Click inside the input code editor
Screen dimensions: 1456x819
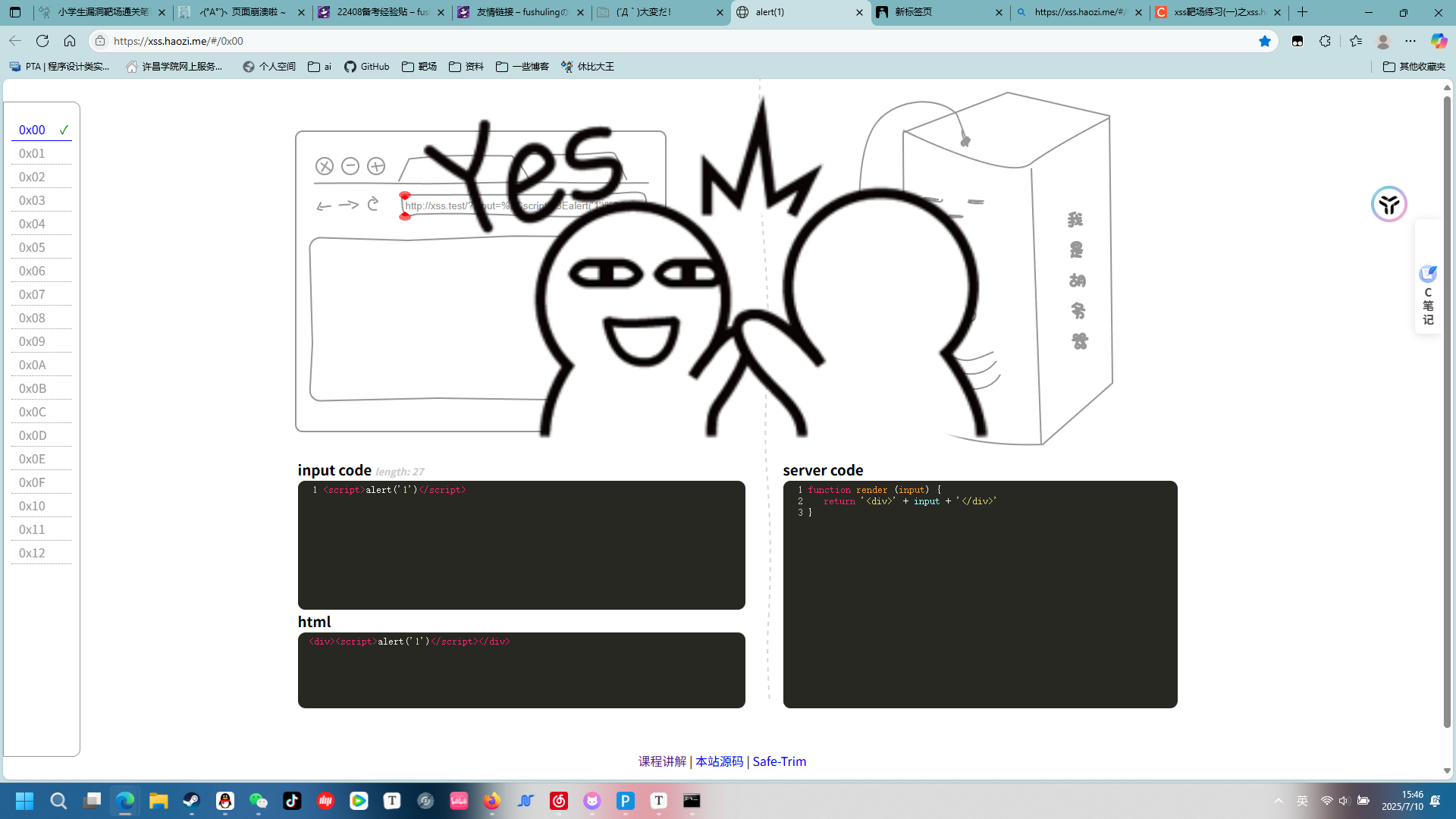pyautogui.click(x=522, y=545)
